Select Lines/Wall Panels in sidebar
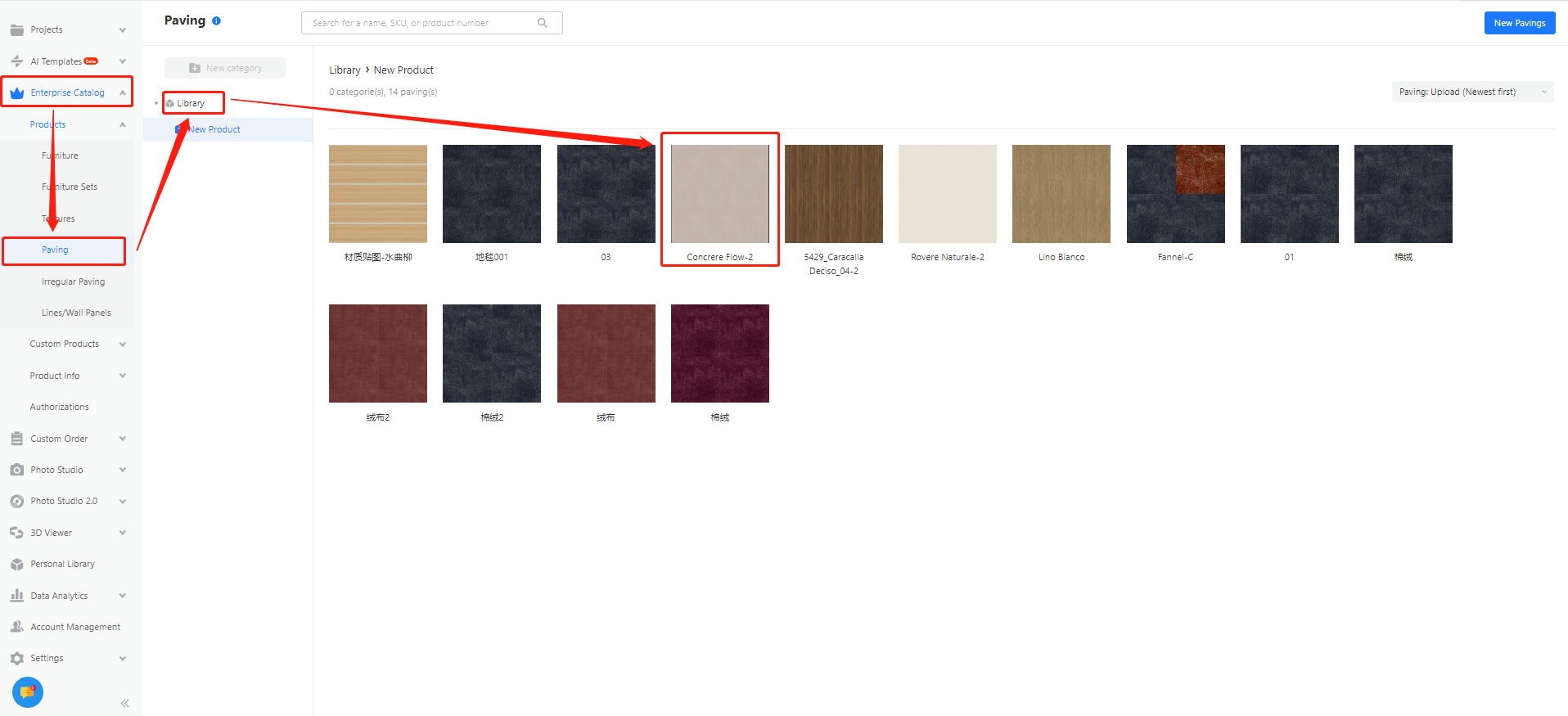The image size is (1568, 716). pos(76,313)
